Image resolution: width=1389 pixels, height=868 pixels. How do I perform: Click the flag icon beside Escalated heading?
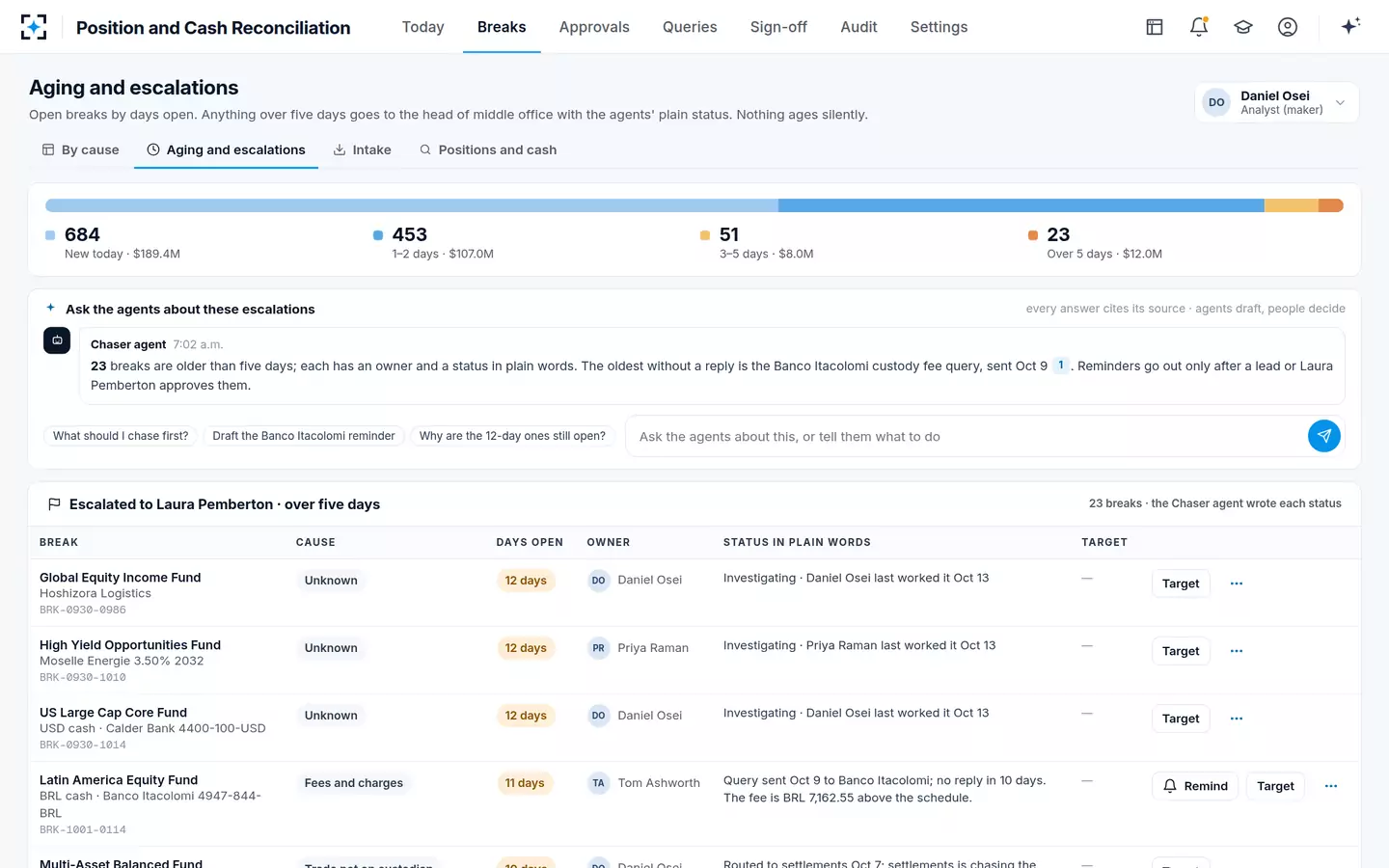coord(54,504)
